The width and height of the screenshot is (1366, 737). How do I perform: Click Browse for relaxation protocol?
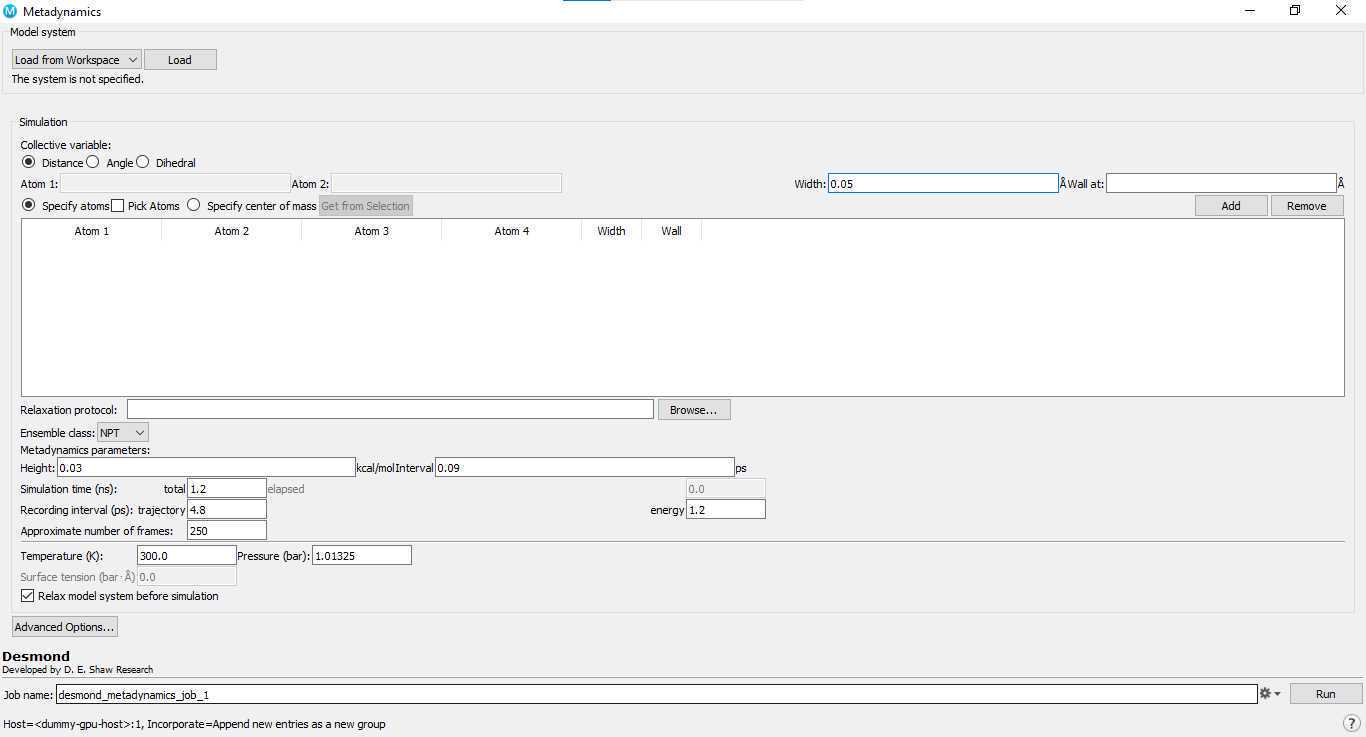coord(694,410)
